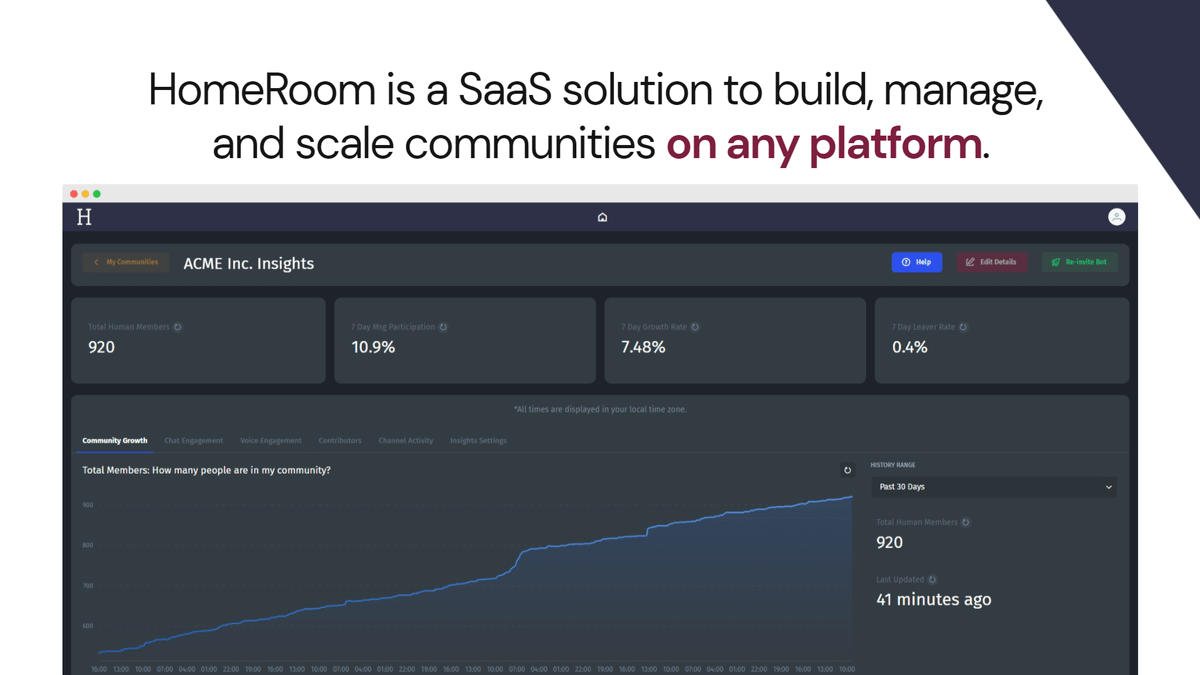Switch to the Chat Engagement tab
Image resolution: width=1200 pixels, height=675 pixels.
click(193, 441)
